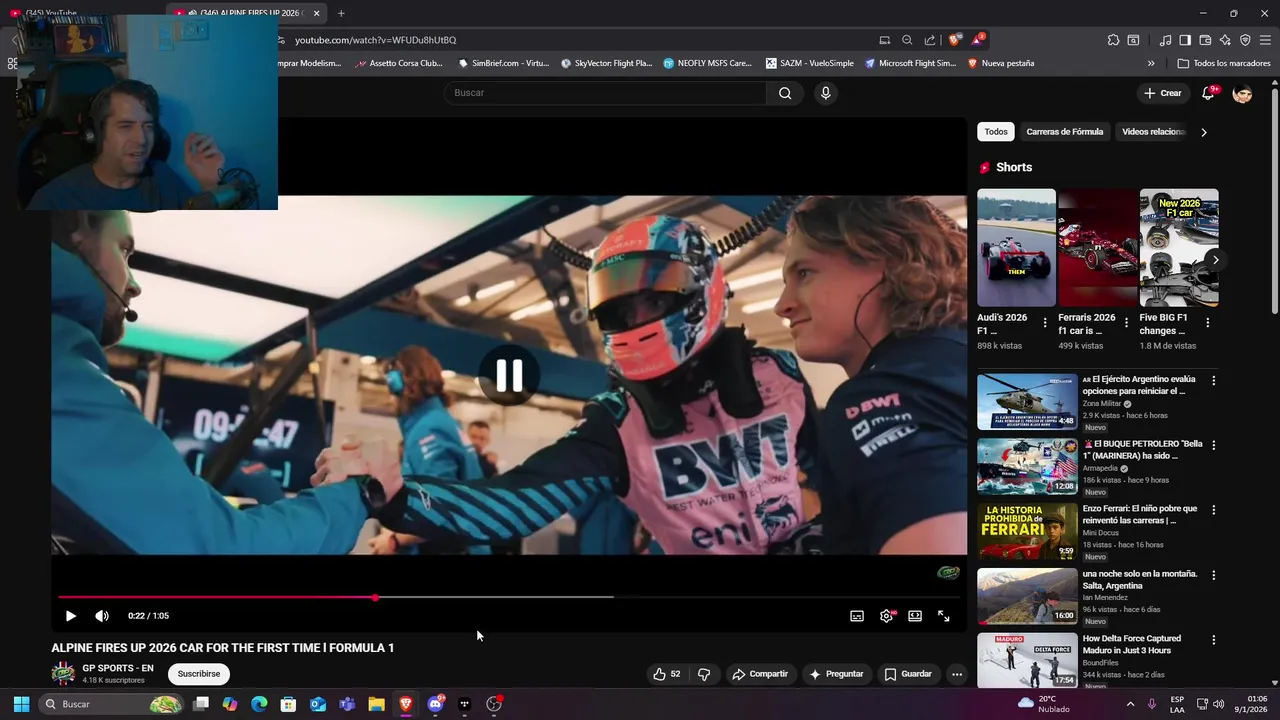Open Discord from the taskbar
The height and width of the screenshot is (720, 1280).
[x=435, y=704]
